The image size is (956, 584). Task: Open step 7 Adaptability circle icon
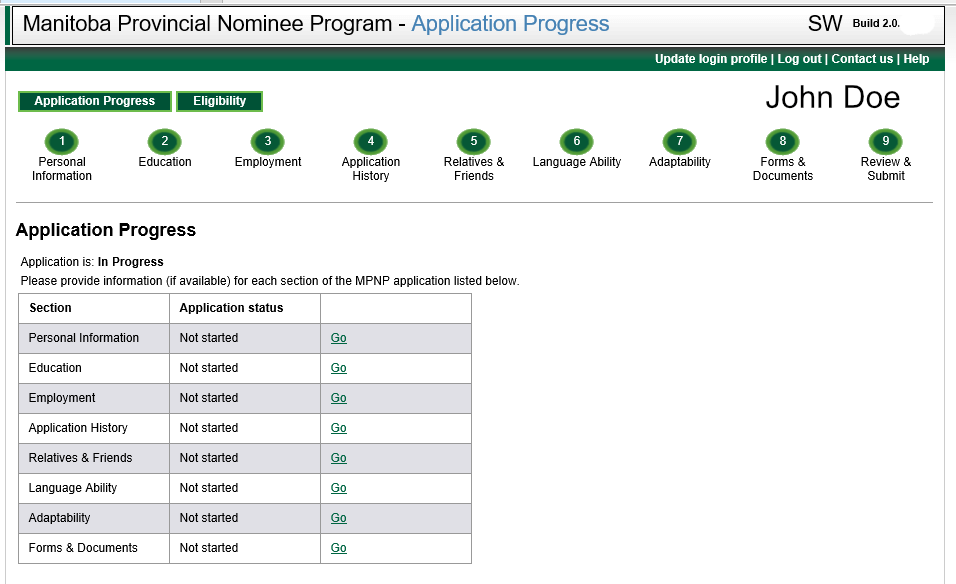click(680, 141)
